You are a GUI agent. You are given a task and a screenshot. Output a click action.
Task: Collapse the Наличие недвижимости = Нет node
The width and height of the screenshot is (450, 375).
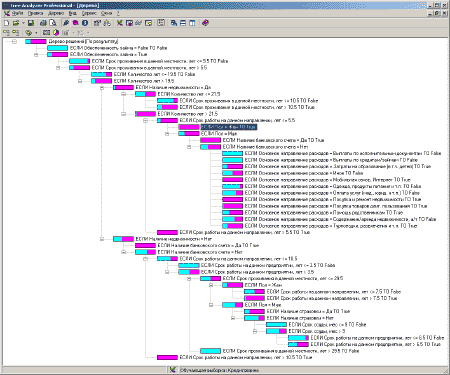pos(102,239)
